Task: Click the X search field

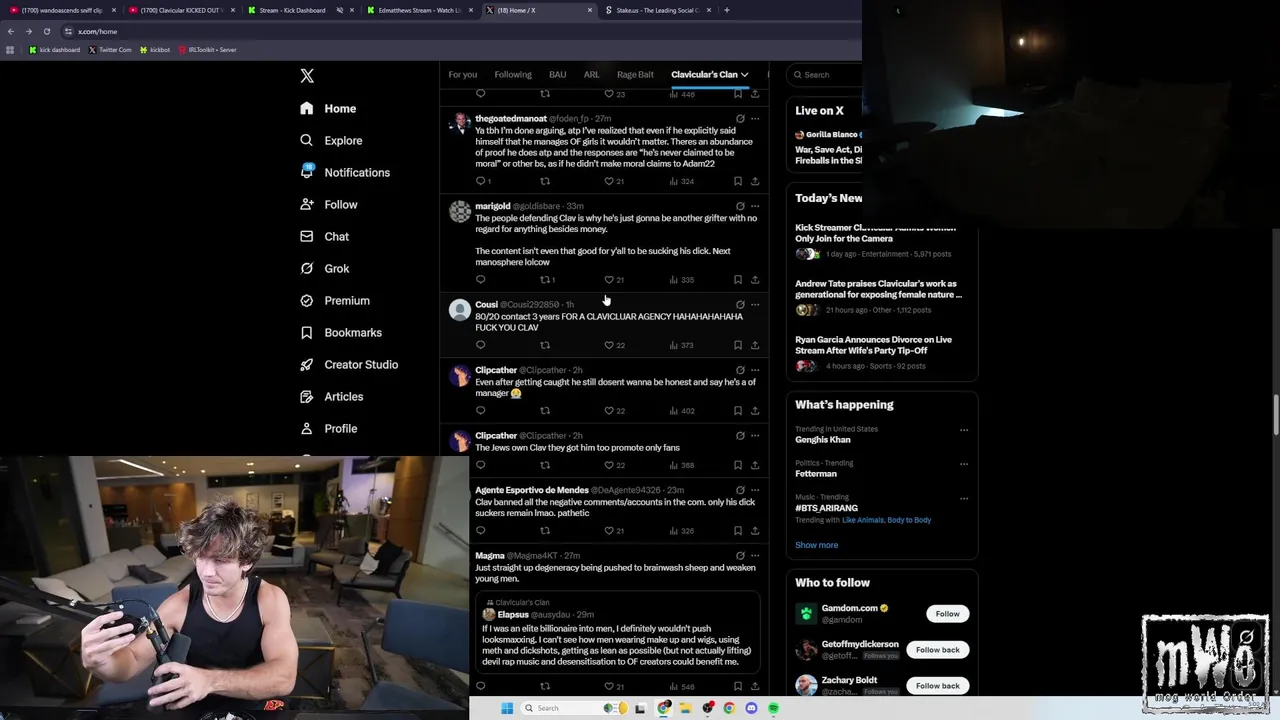Action: [x=825, y=74]
